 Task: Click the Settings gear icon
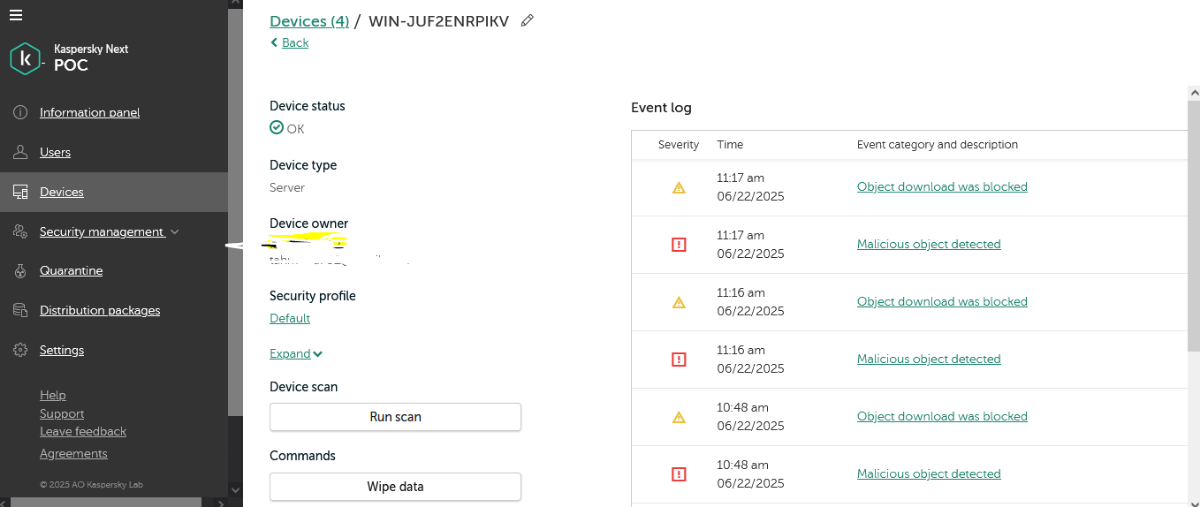point(19,350)
